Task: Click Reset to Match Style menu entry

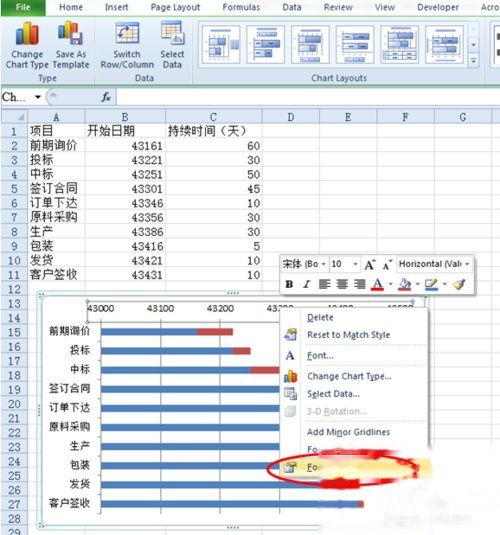Action: 348,335
